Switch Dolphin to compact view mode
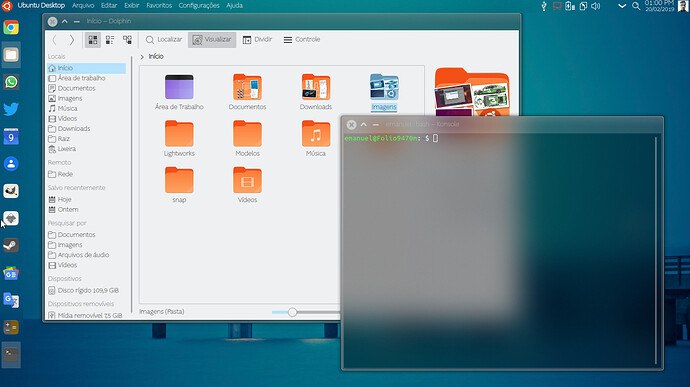Viewport: 690px width, 387px height. (110, 40)
